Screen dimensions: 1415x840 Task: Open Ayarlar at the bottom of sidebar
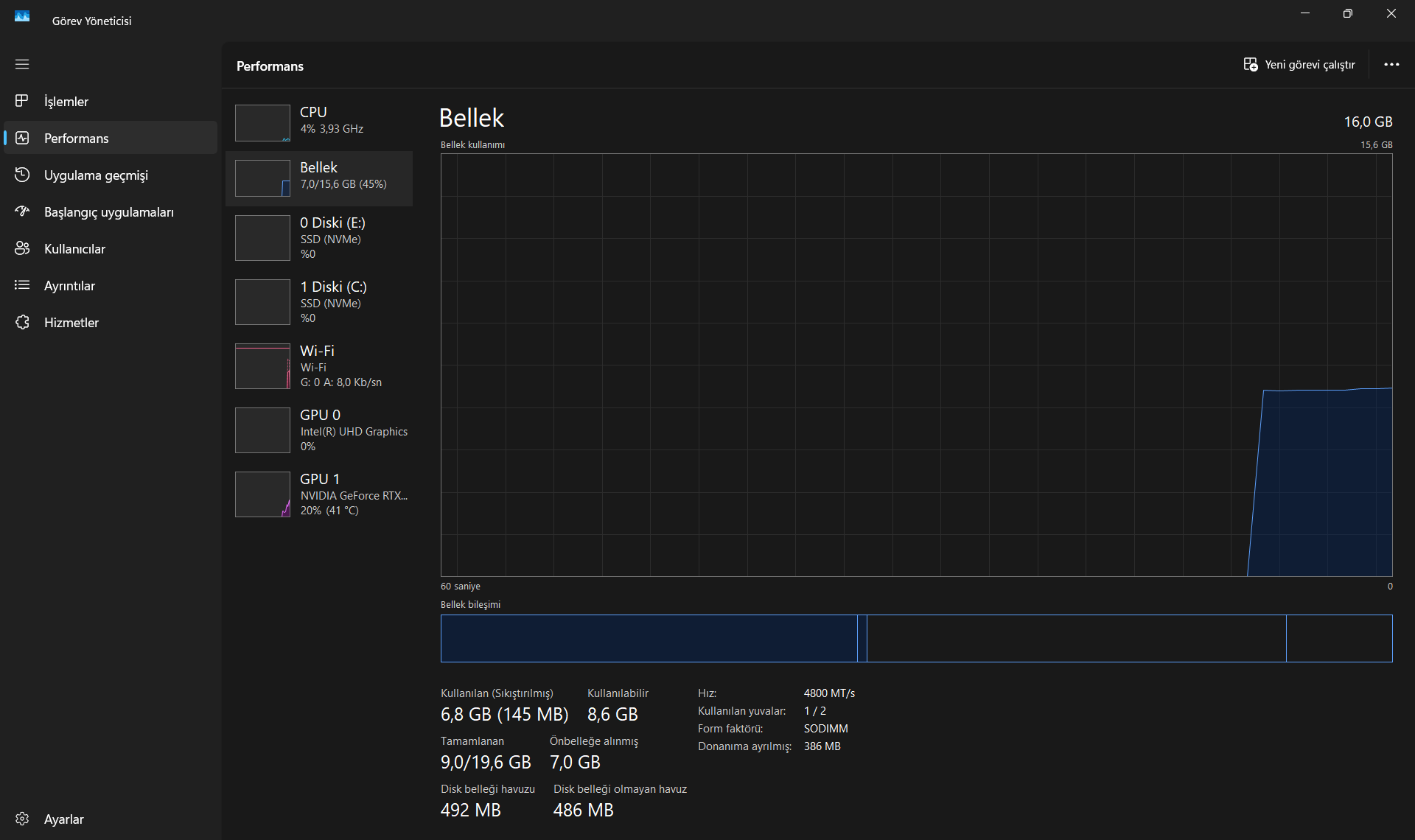click(111, 819)
